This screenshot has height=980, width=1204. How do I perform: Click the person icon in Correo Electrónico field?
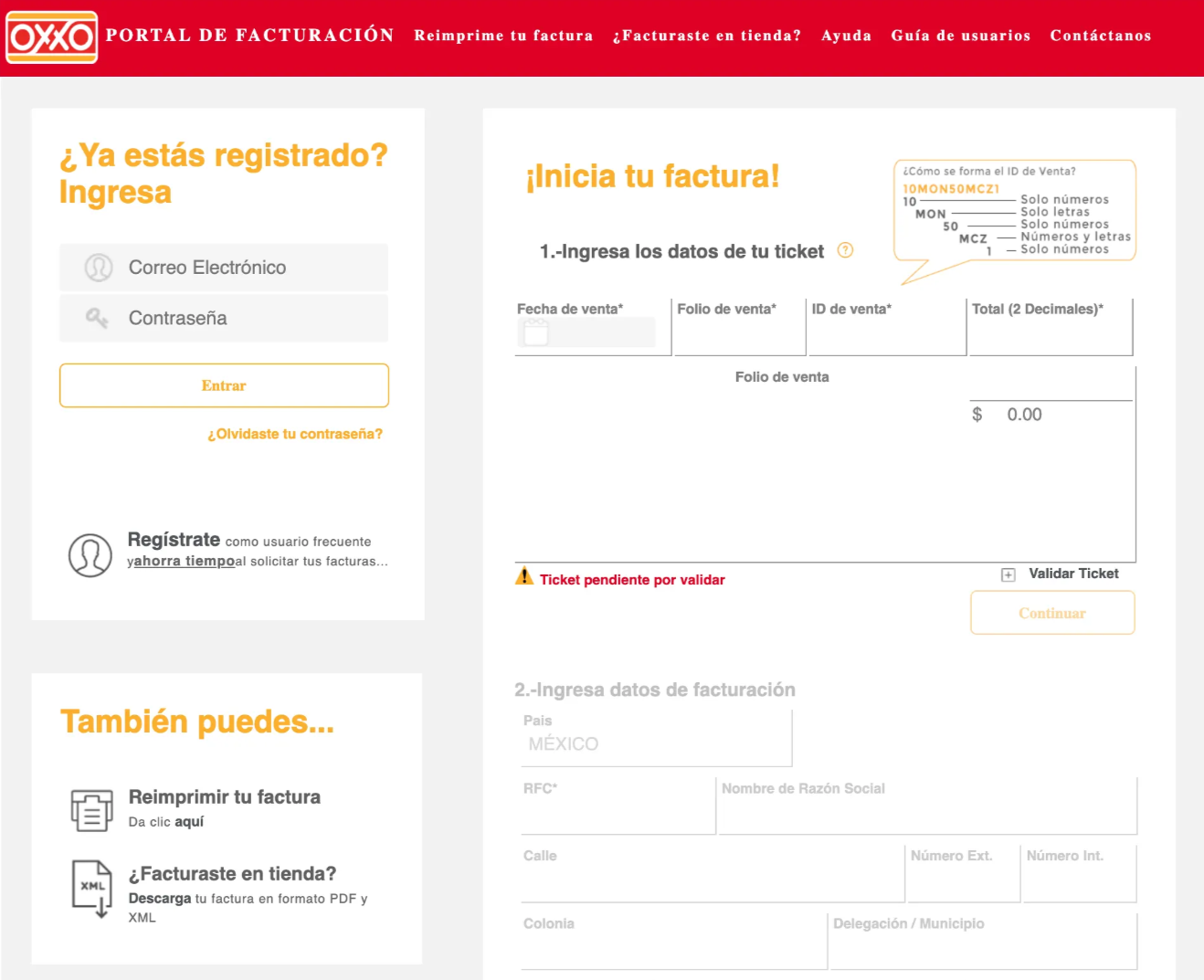[101, 267]
